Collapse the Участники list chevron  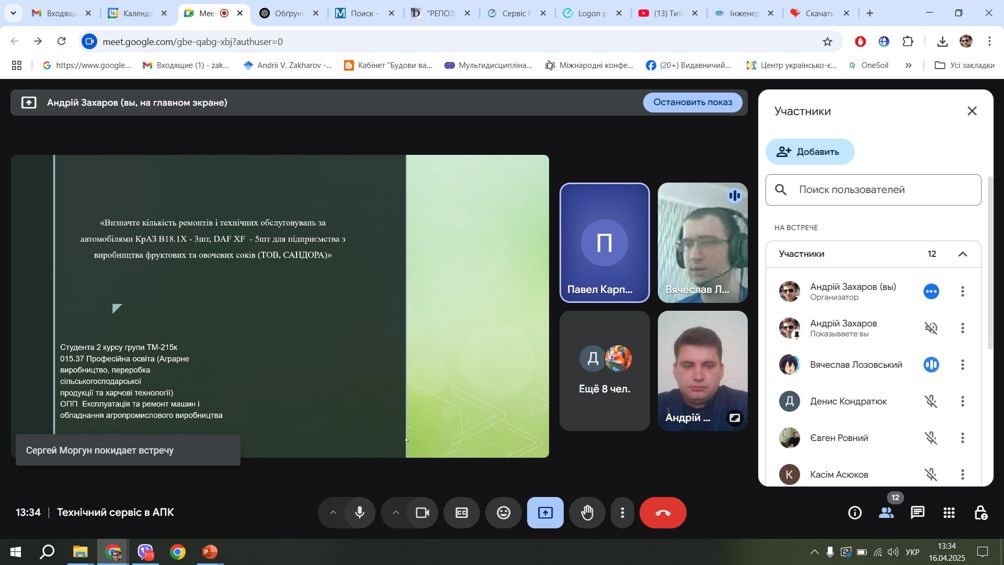(962, 254)
